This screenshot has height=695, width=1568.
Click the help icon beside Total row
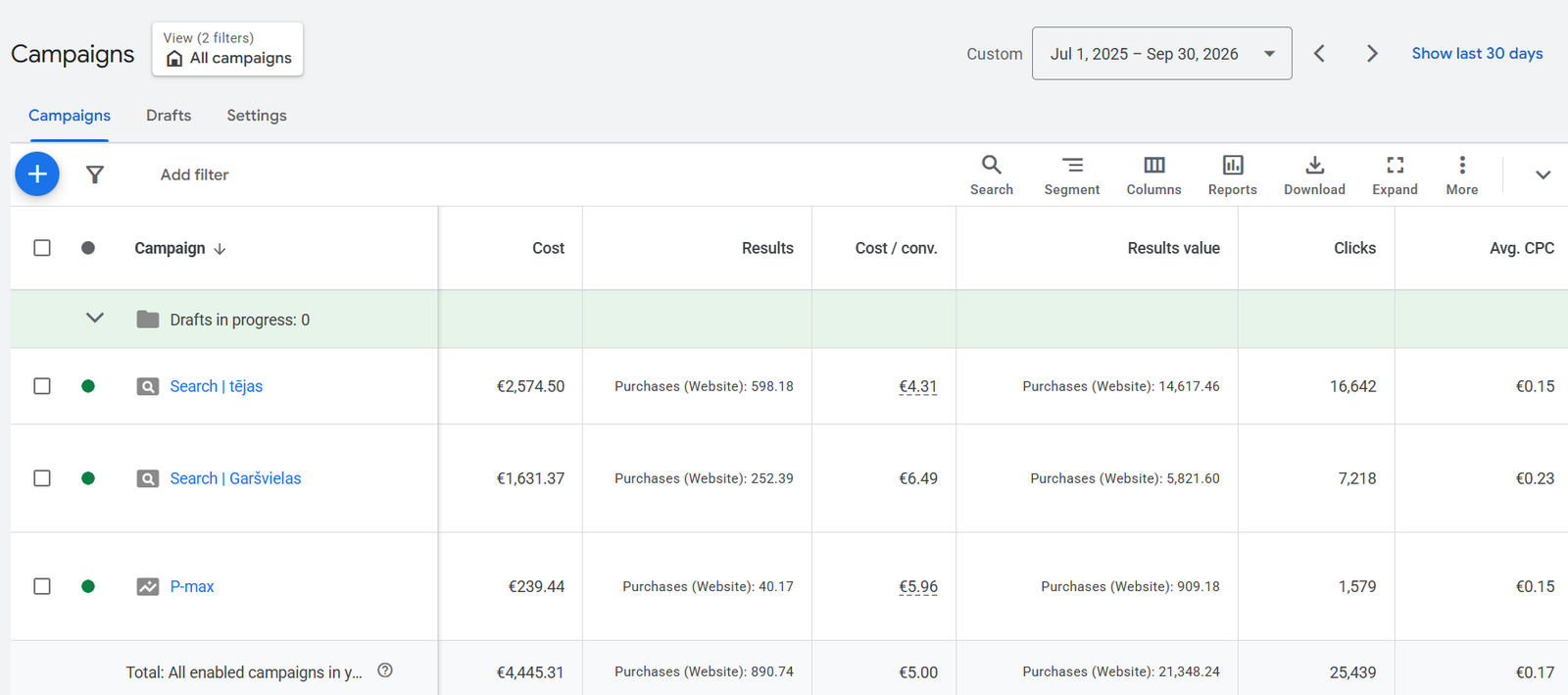pos(385,670)
